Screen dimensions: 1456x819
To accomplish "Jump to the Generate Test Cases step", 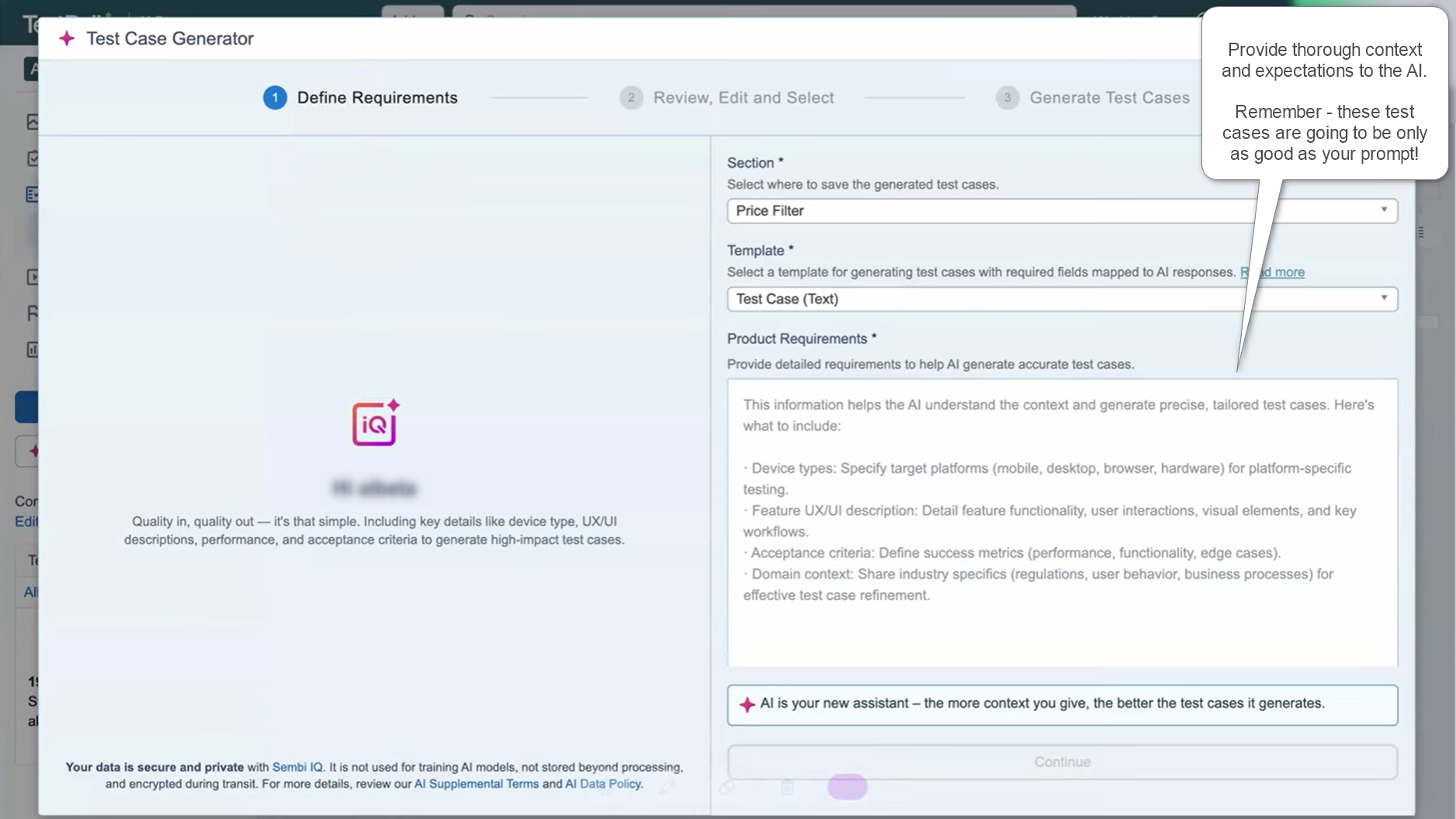I will 1109,98.
